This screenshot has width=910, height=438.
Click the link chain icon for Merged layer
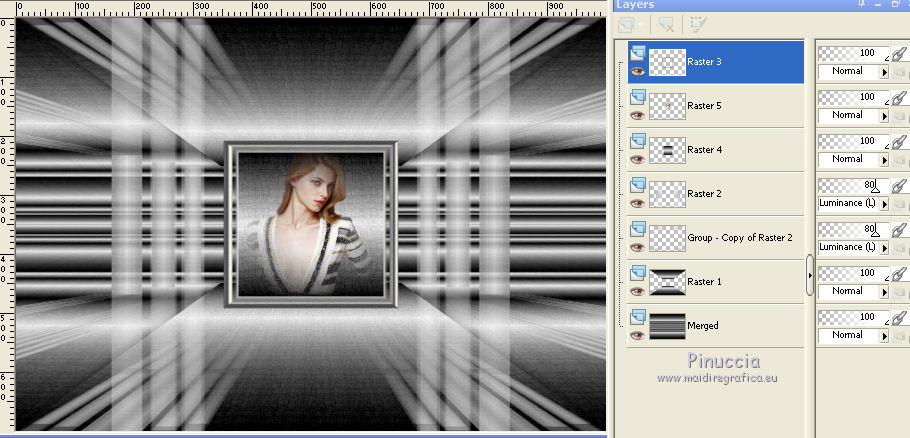pyautogui.click(x=899, y=318)
